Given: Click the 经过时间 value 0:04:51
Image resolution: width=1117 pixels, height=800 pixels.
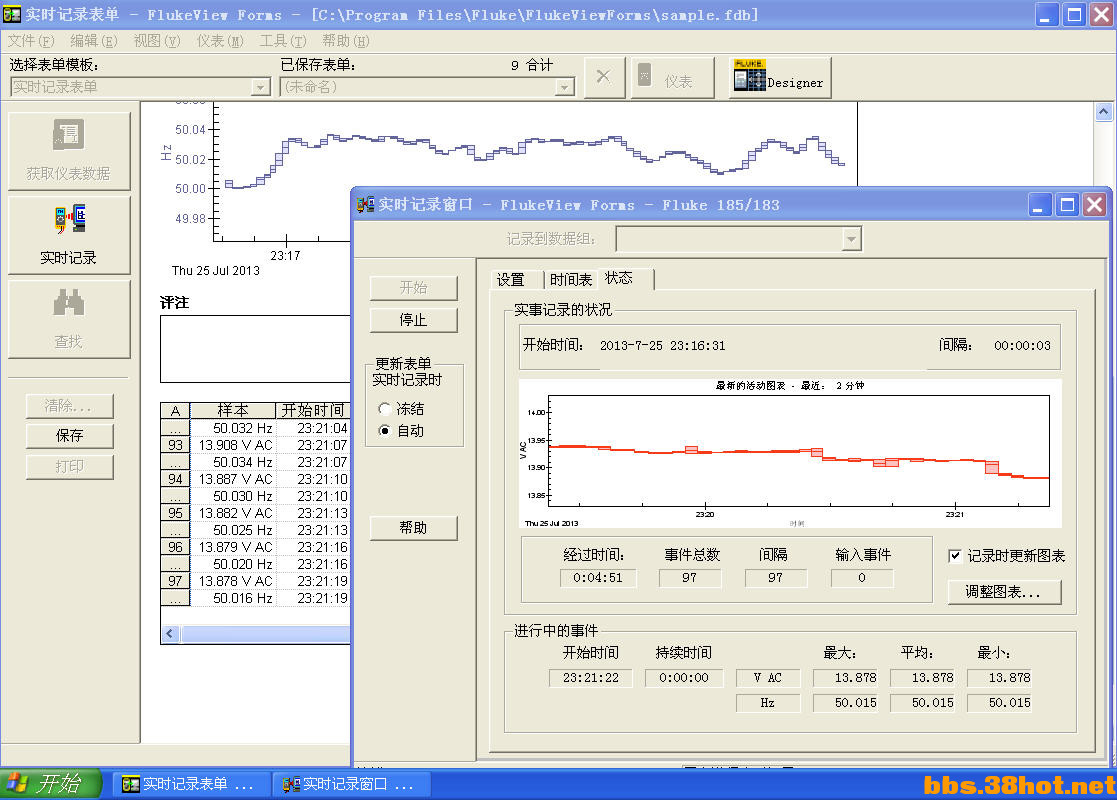Looking at the screenshot, I should point(598,578).
